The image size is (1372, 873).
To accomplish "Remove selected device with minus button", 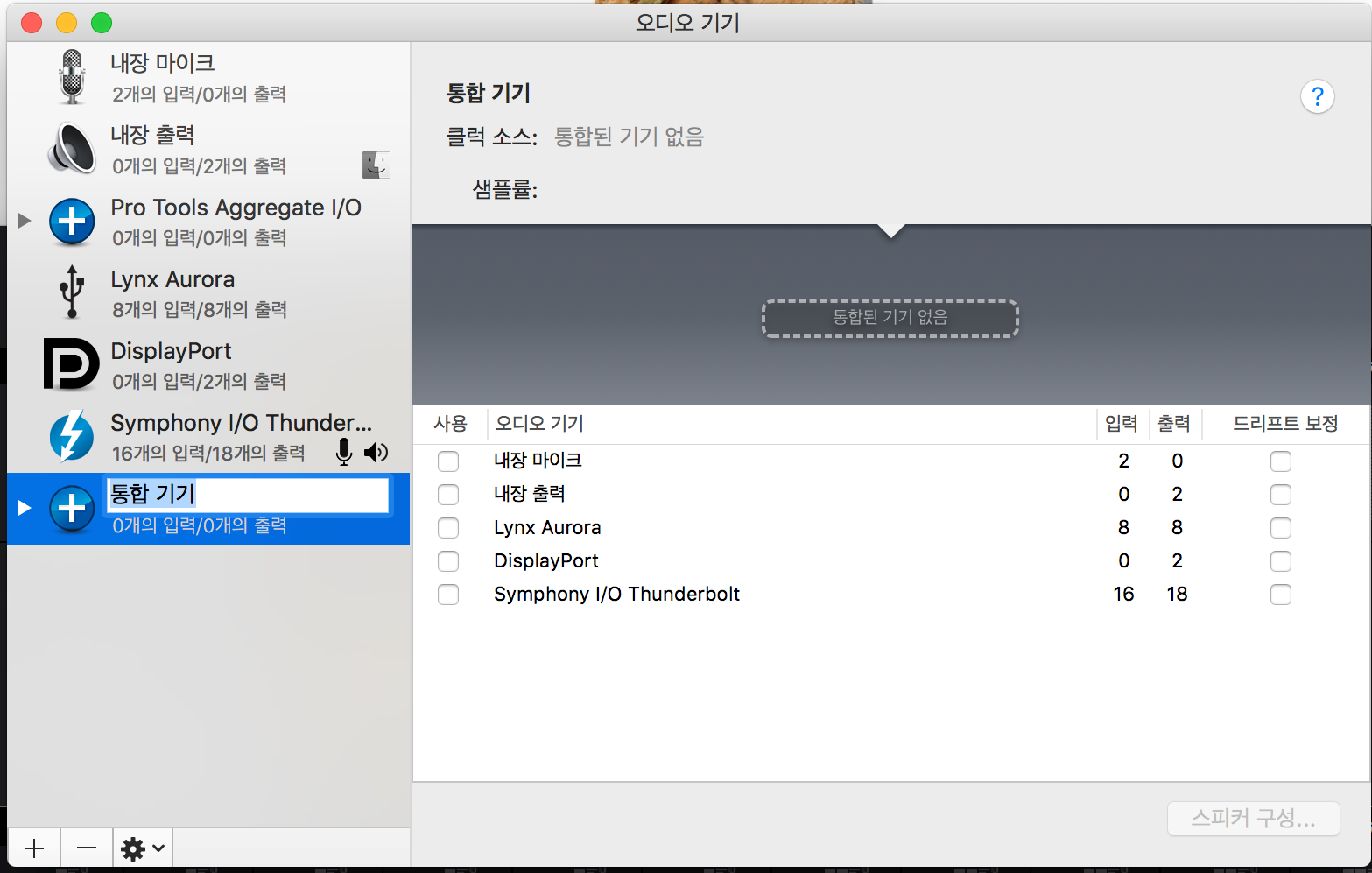I will pos(87,848).
